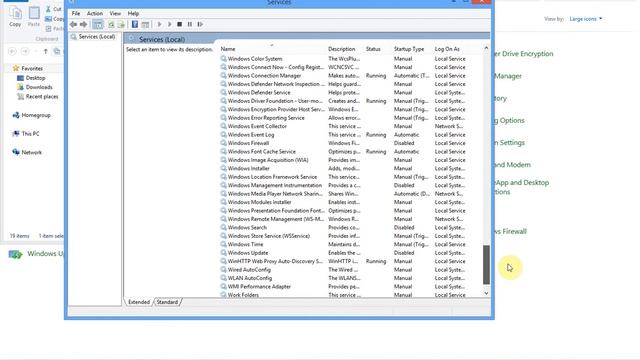Click the gear icon beside Windows Store Service
The image size is (640, 360).
click(x=223, y=236)
